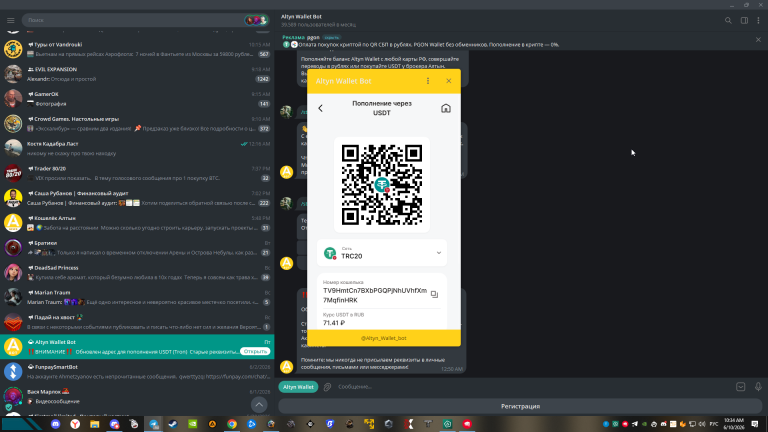Open the Altyn Wallet menu button
The image size is (768, 432).
click(x=298, y=386)
